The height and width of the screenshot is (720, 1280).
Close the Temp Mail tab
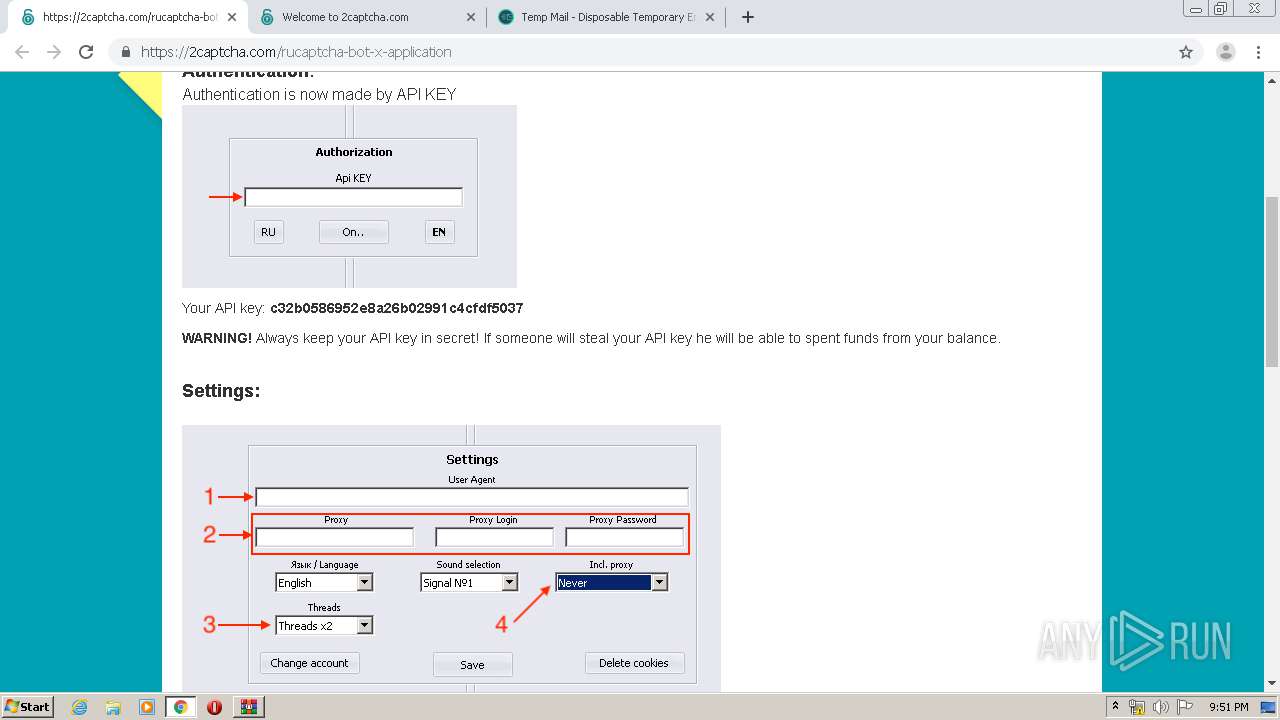tap(710, 17)
